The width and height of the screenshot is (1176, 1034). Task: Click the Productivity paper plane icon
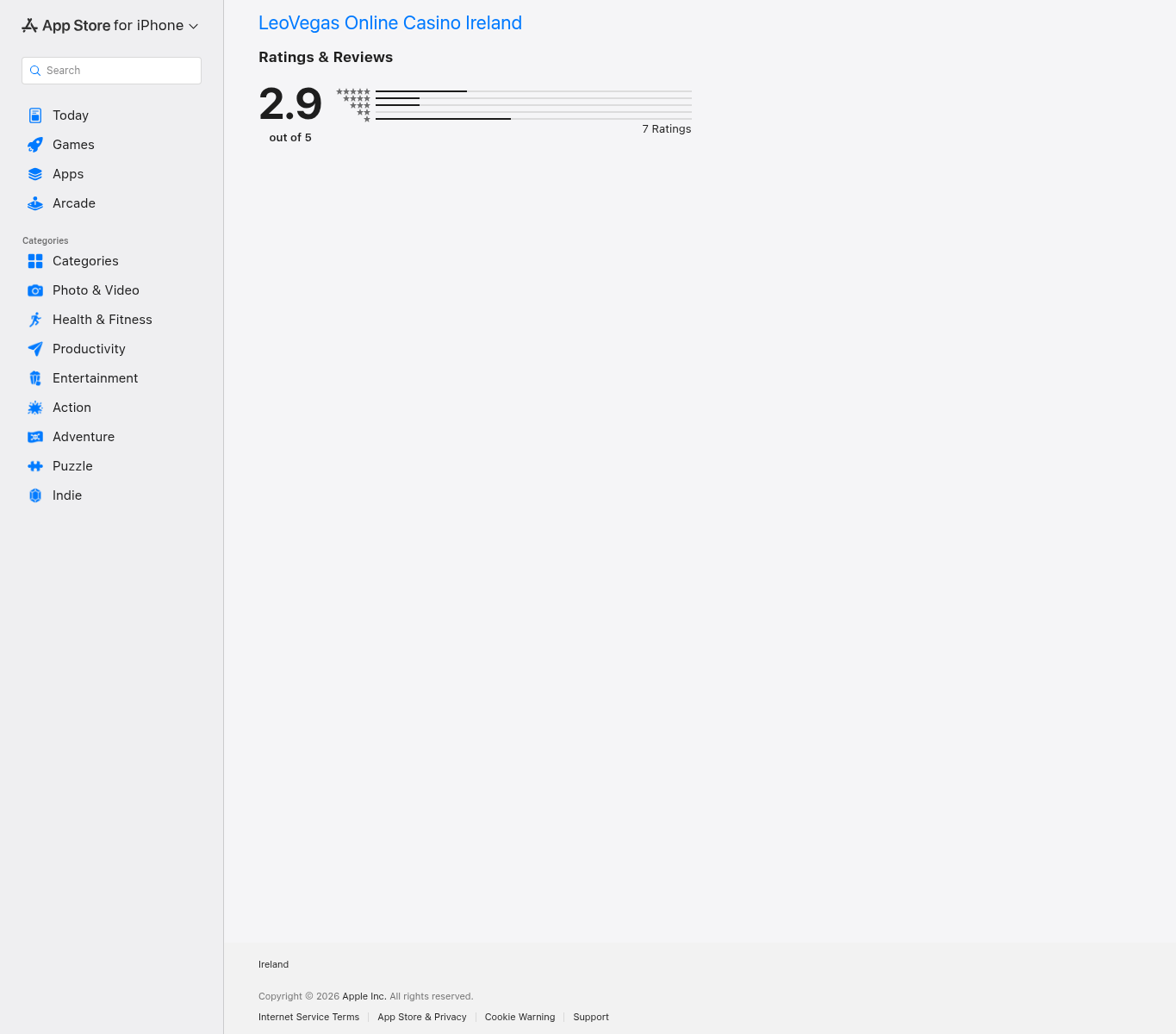[35, 349]
